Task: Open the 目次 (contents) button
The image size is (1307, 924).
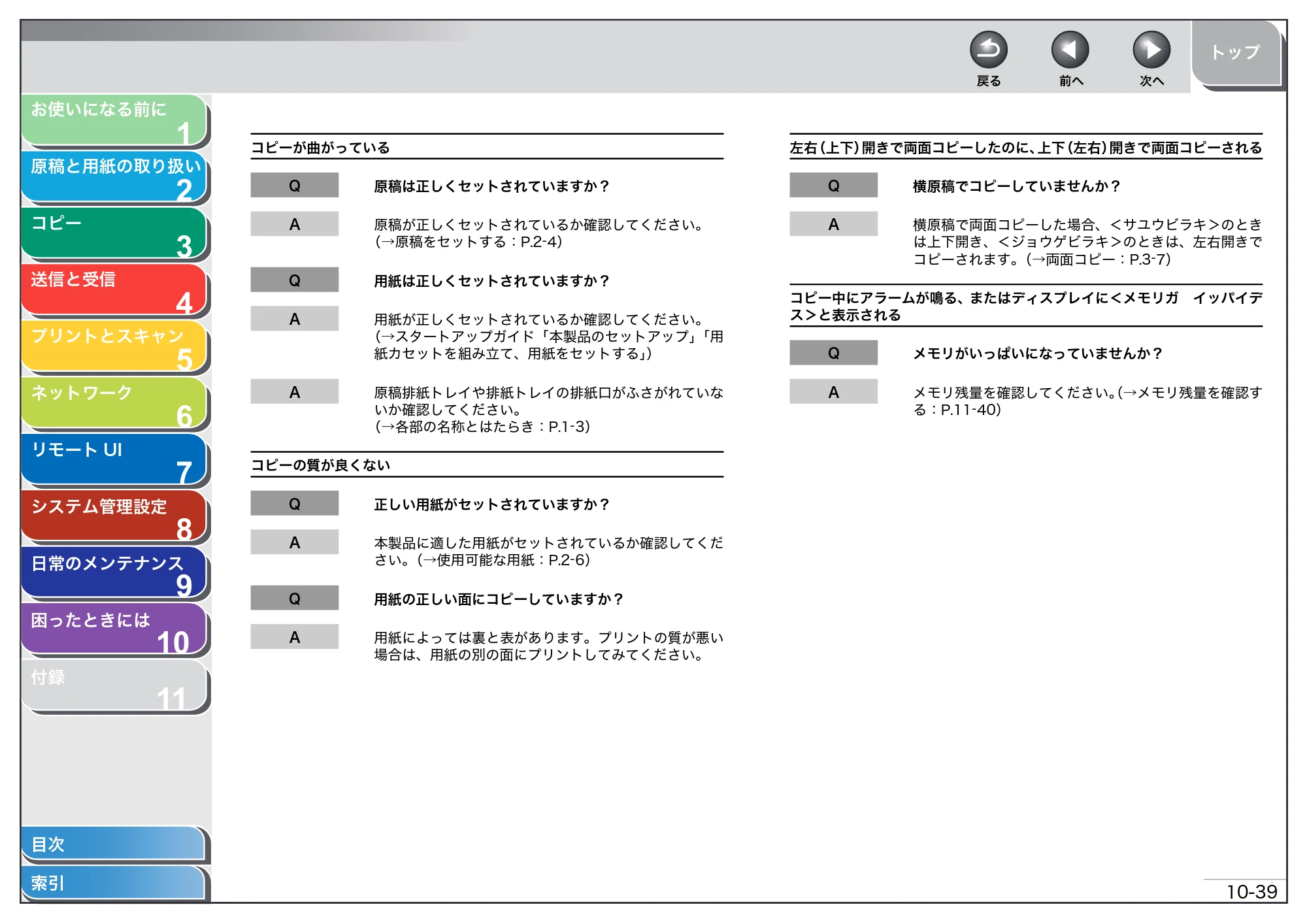Action: coord(113,844)
